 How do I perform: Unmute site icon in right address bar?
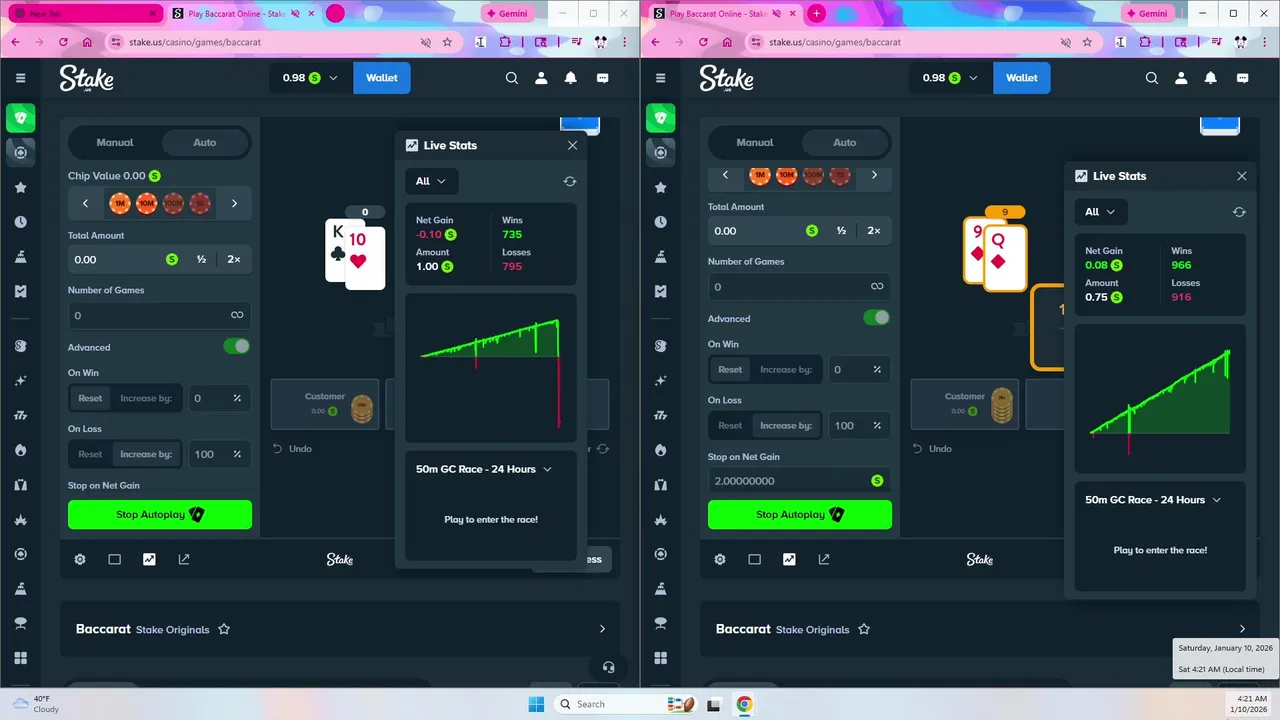tap(1066, 42)
